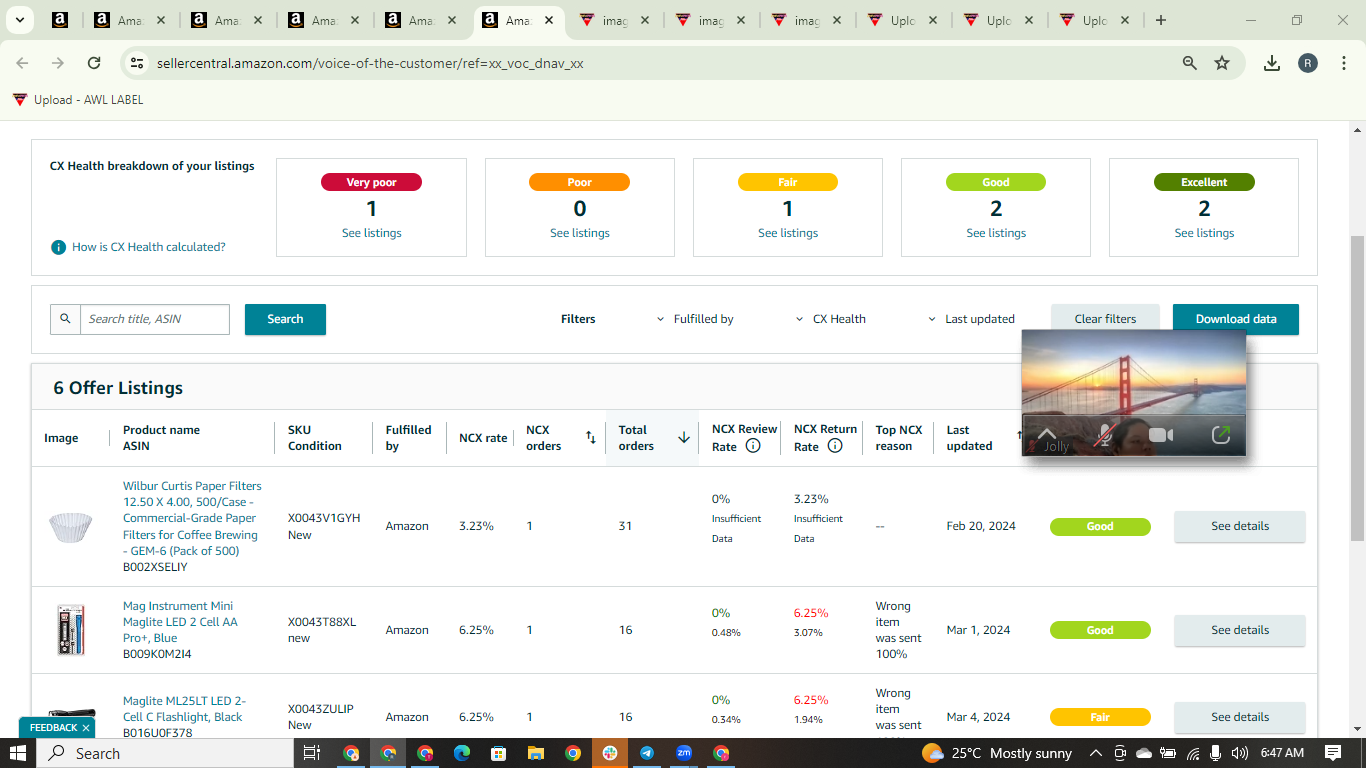Open the tab search dropdown arrow
Image resolution: width=1366 pixels, height=768 pixels.
19,20
